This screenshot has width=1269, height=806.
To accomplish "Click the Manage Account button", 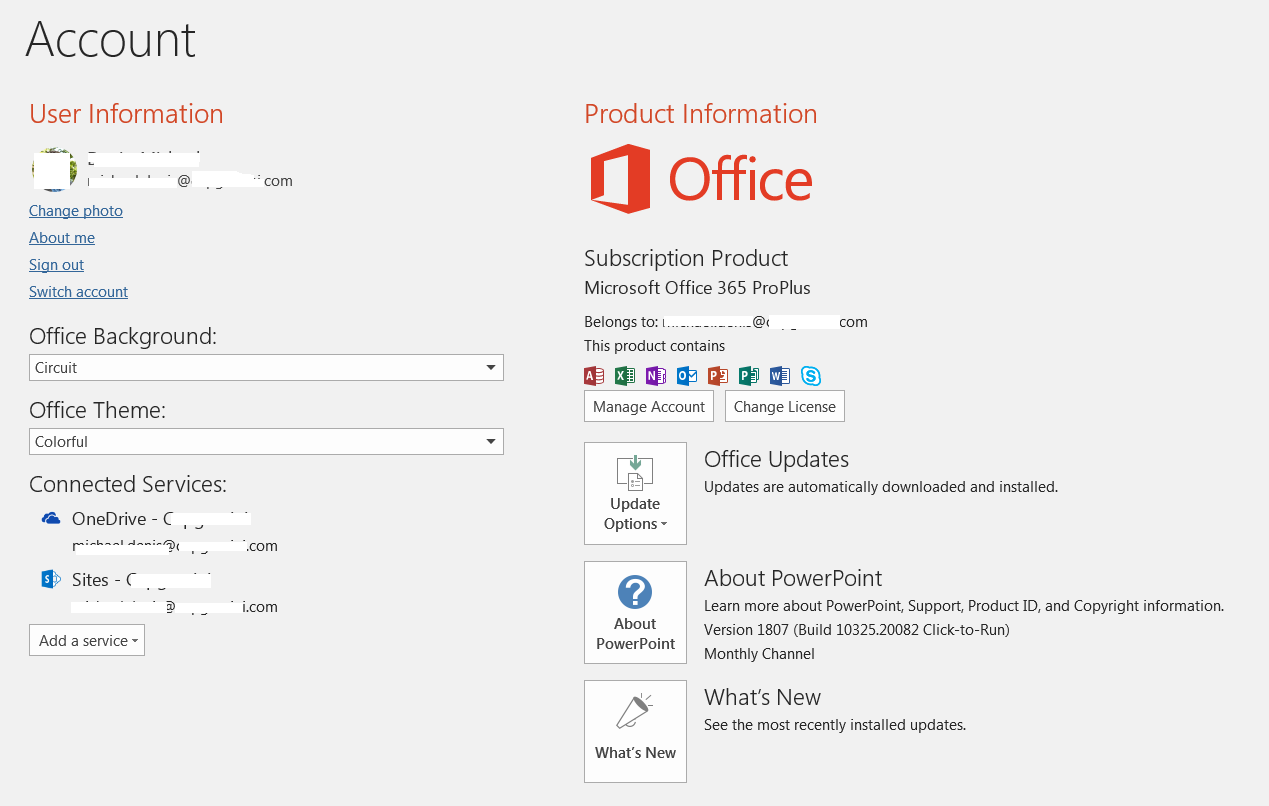I will [649, 407].
